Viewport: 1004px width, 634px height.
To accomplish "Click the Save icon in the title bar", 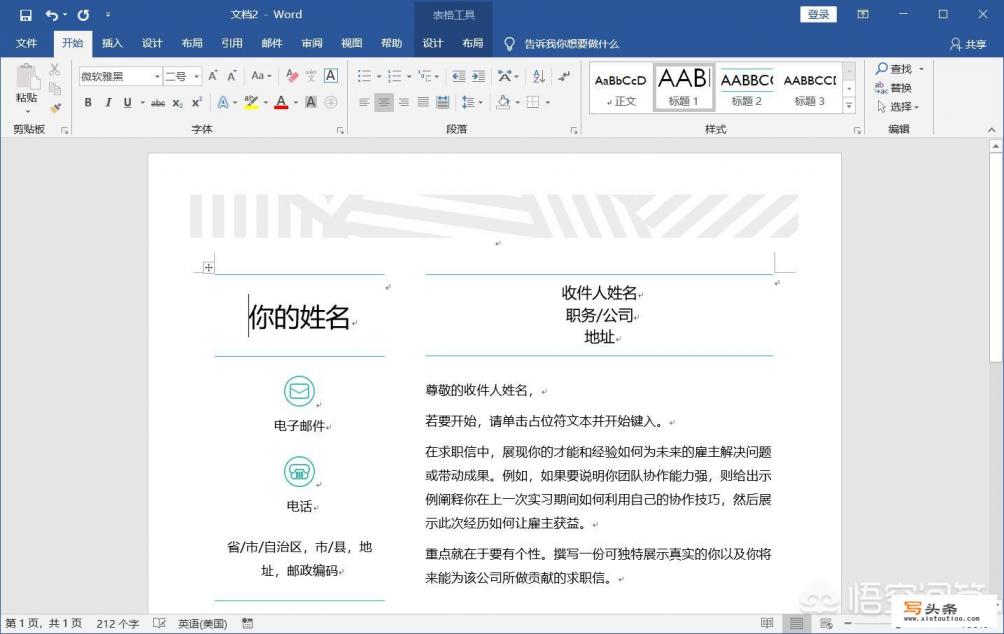I will [26, 15].
